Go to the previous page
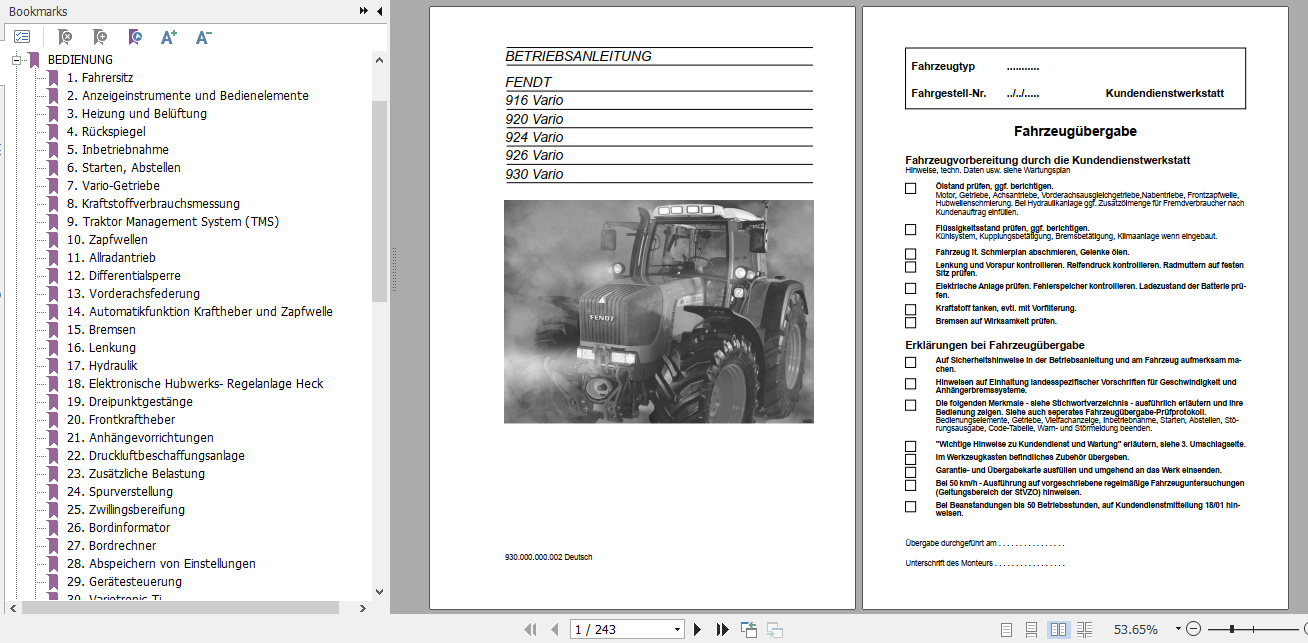This screenshot has height=643, width=1308. point(554,629)
